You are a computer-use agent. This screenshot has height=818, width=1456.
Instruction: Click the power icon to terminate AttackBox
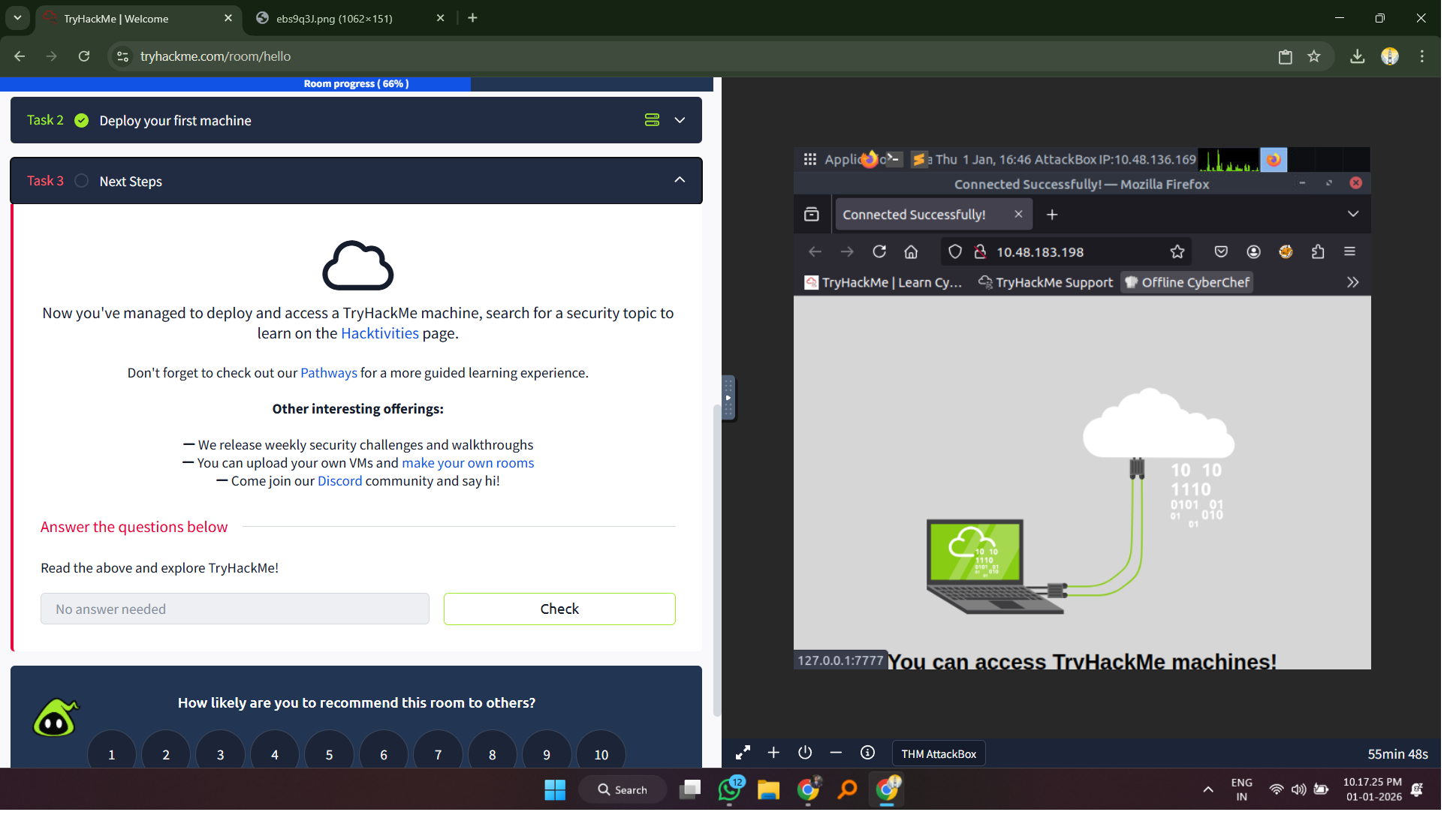(805, 753)
